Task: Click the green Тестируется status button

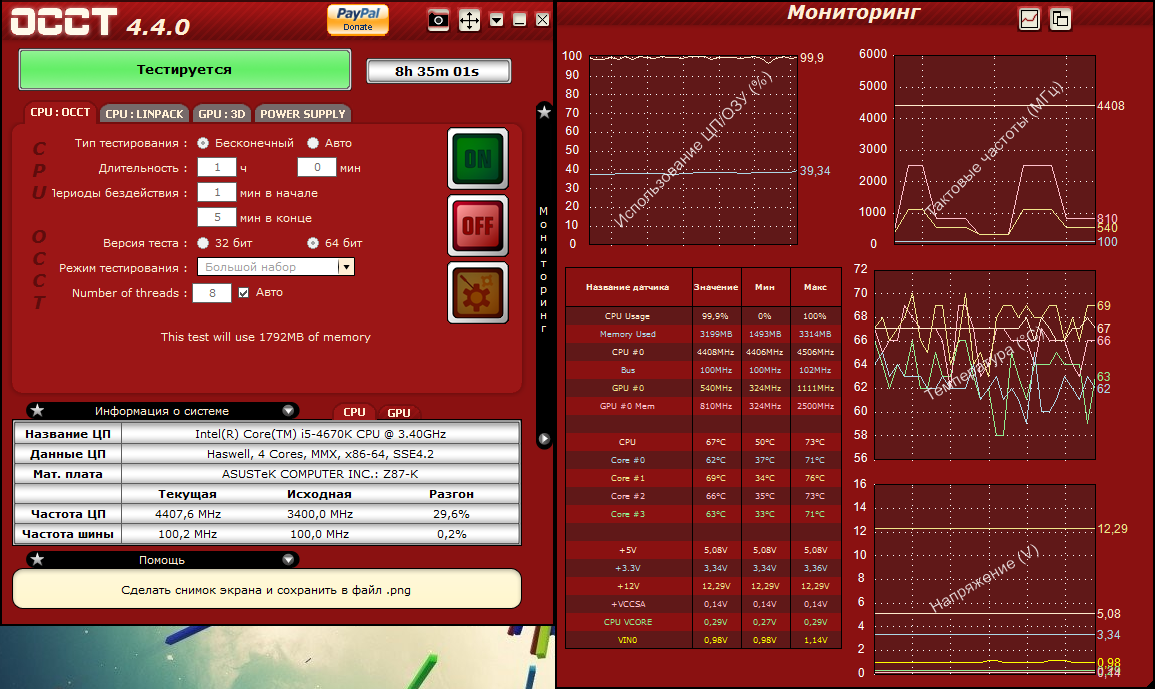Action: coord(184,70)
